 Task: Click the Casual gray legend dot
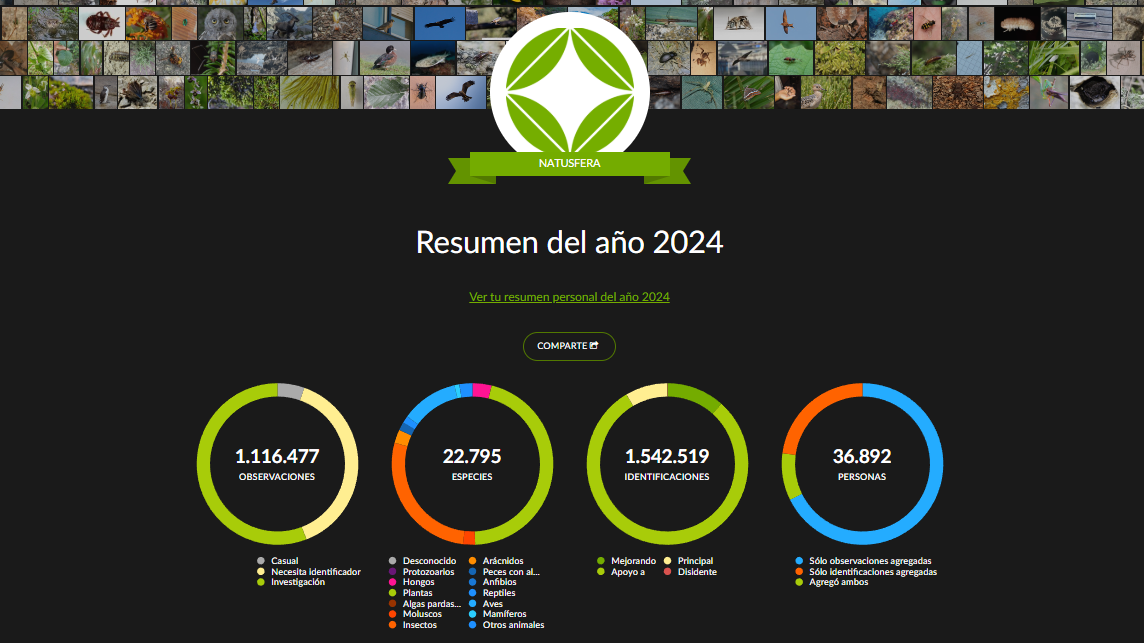click(x=261, y=561)
